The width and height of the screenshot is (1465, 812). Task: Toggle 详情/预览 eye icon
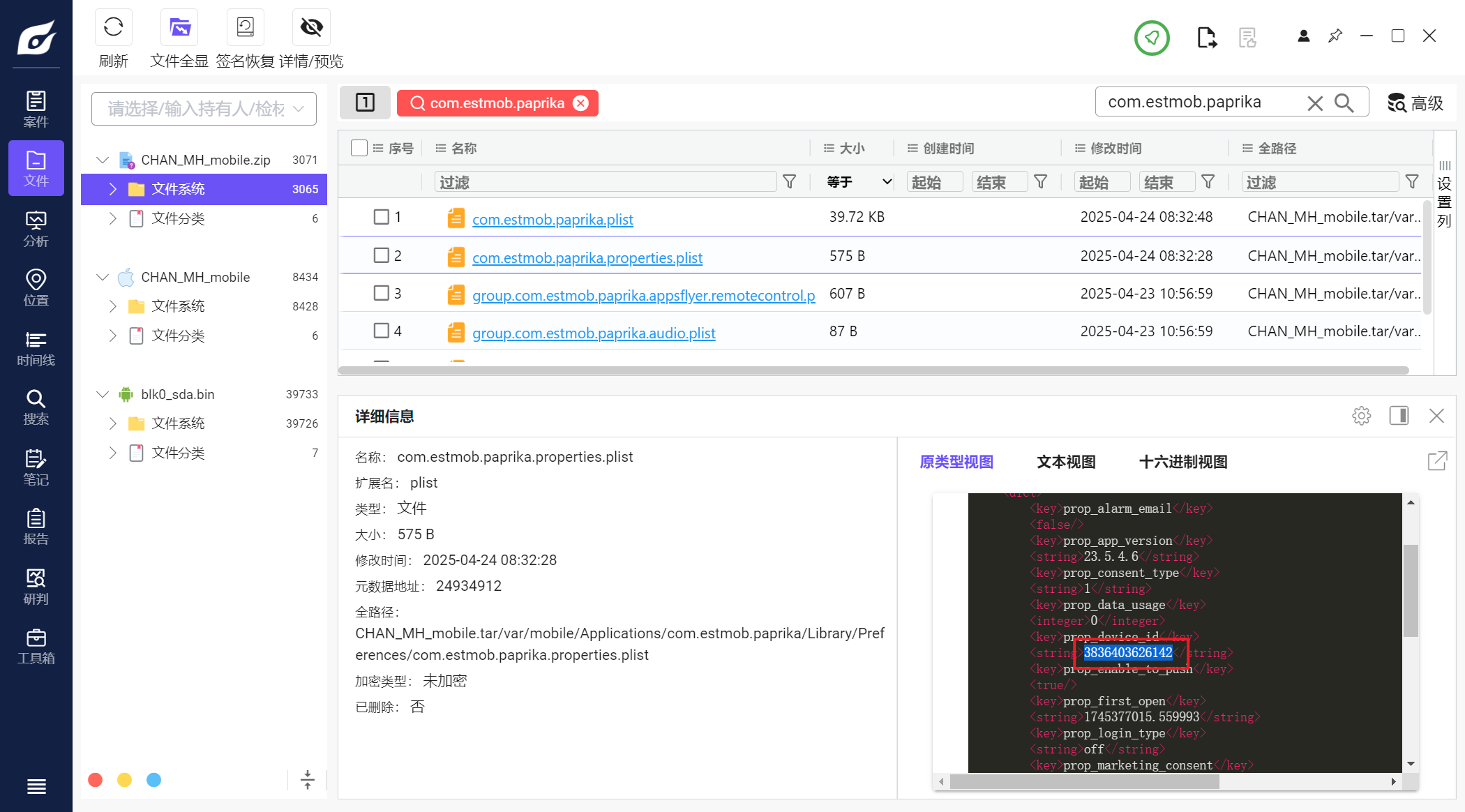[311, 28]
